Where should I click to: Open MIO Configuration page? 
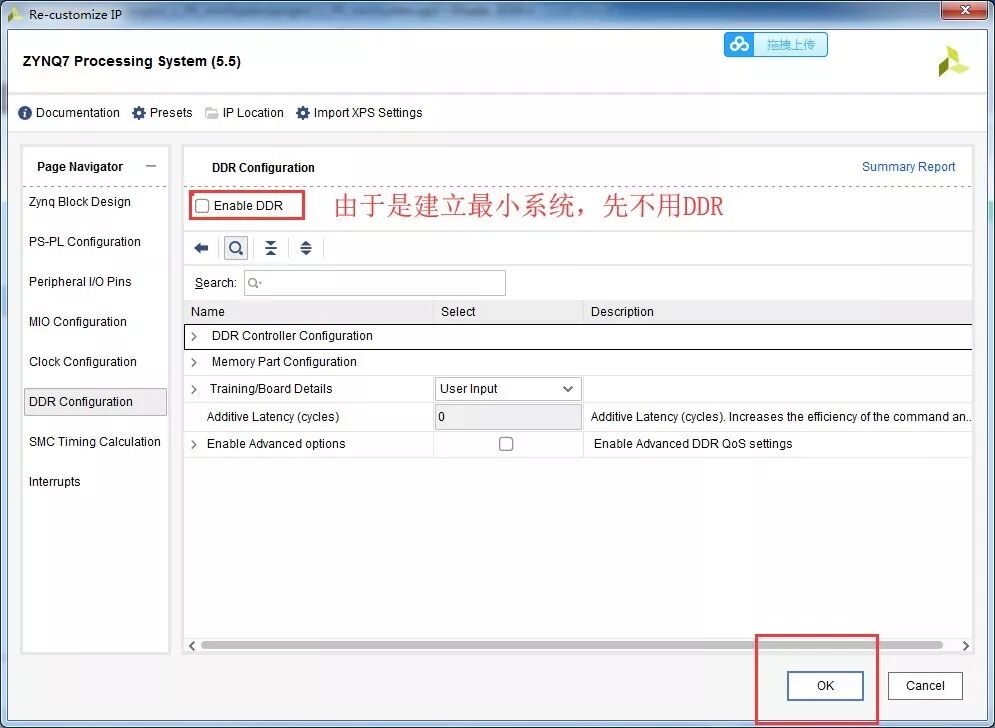[77, 322]
